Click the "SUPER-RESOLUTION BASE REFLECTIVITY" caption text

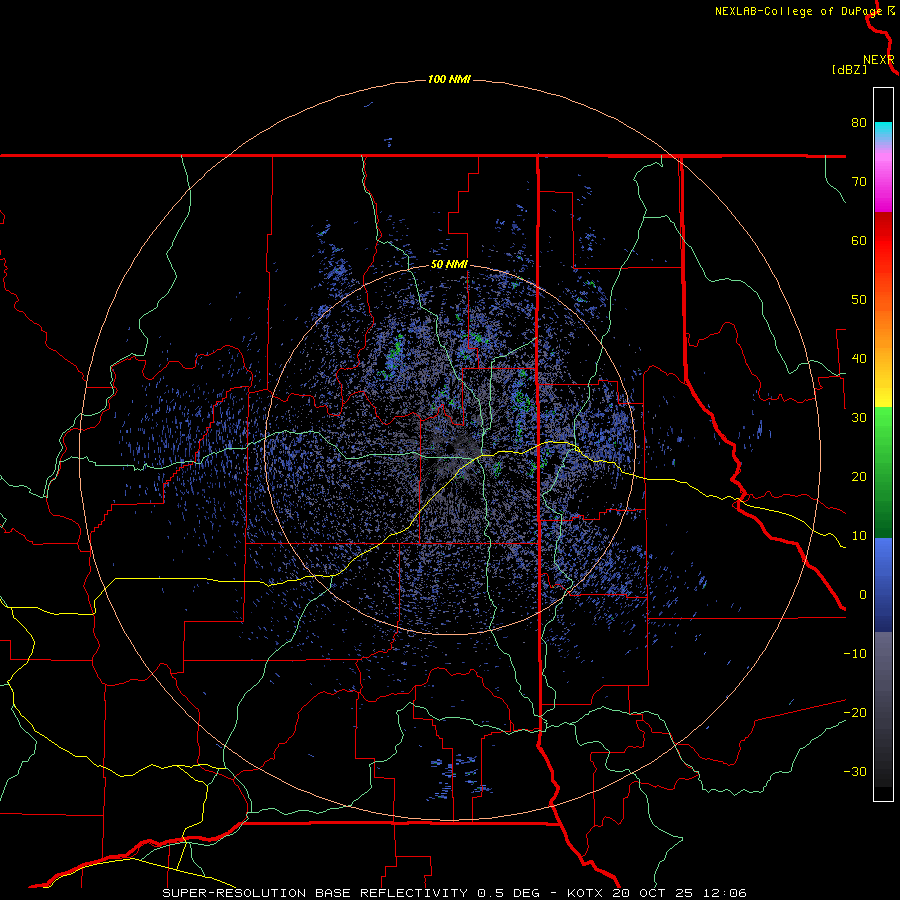point(315,893)
